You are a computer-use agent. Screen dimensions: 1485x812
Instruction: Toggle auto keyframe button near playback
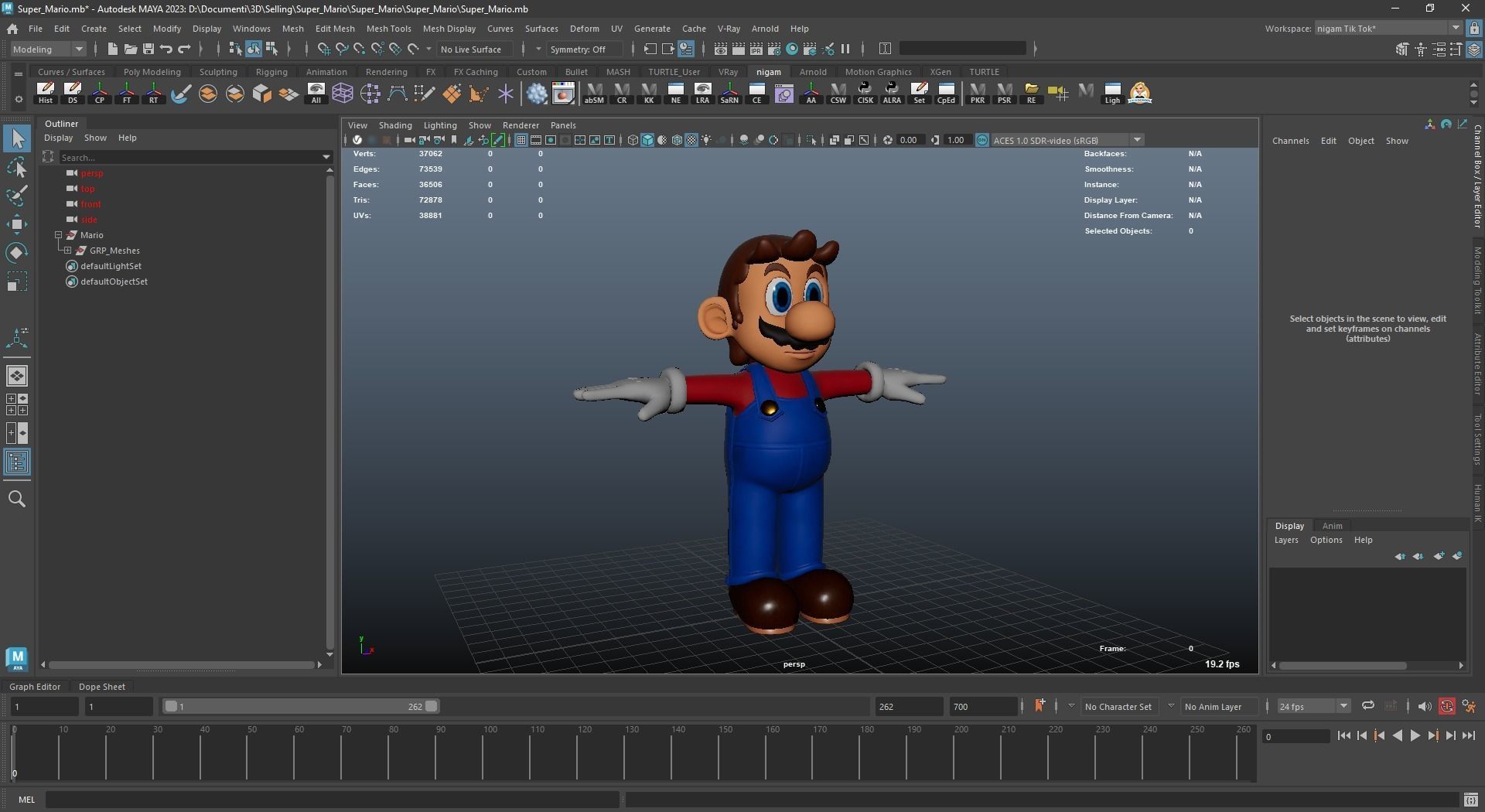point(1446,706)
